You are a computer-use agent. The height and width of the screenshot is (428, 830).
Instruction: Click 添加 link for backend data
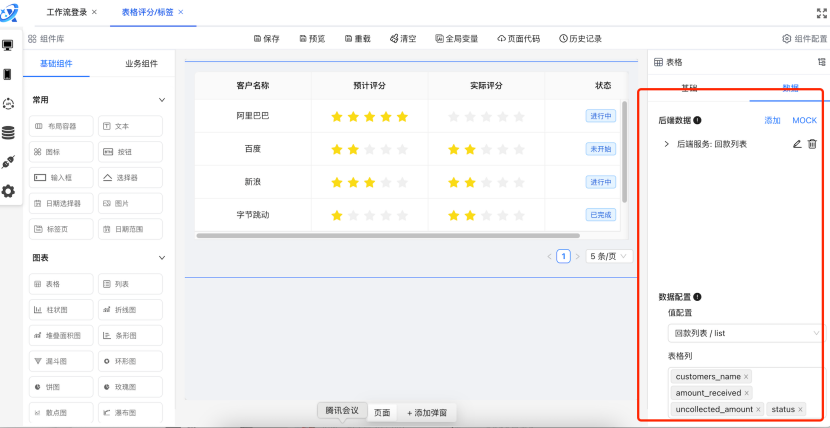click(772, 120)
